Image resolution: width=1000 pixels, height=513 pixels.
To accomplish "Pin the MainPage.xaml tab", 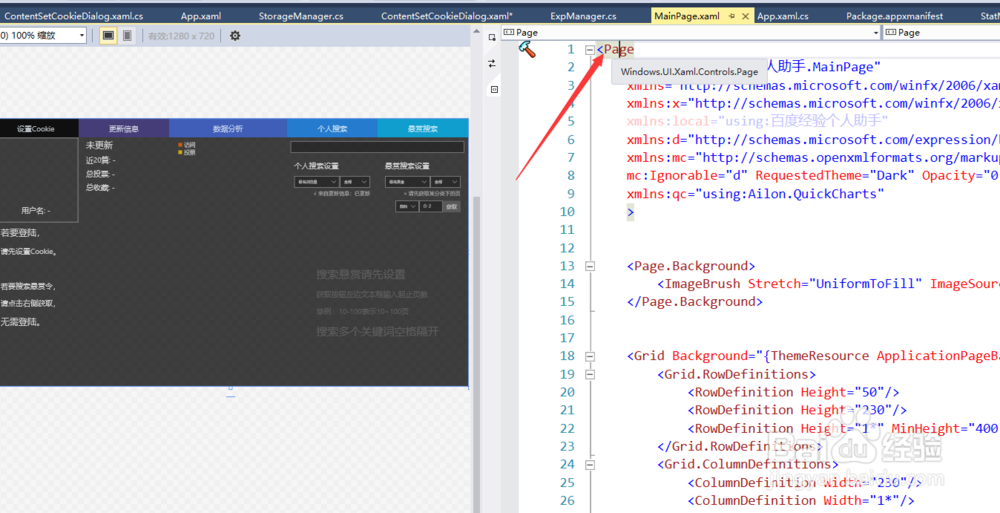I will click(x=732, y=17).
